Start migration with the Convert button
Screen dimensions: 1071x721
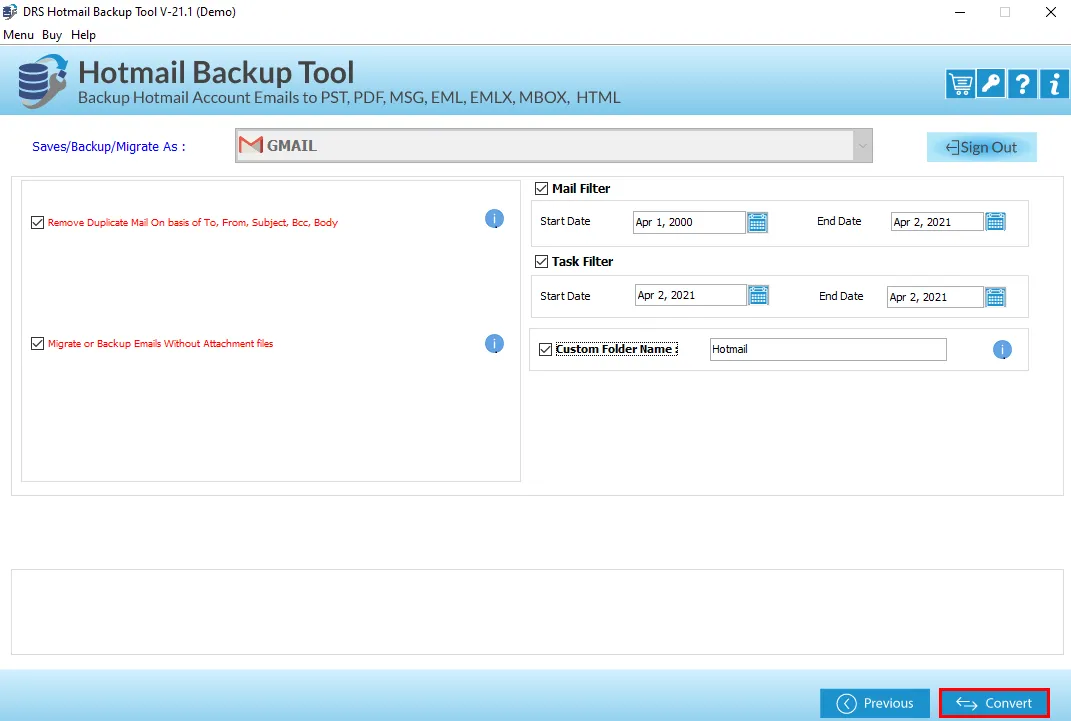click(994, 703)
